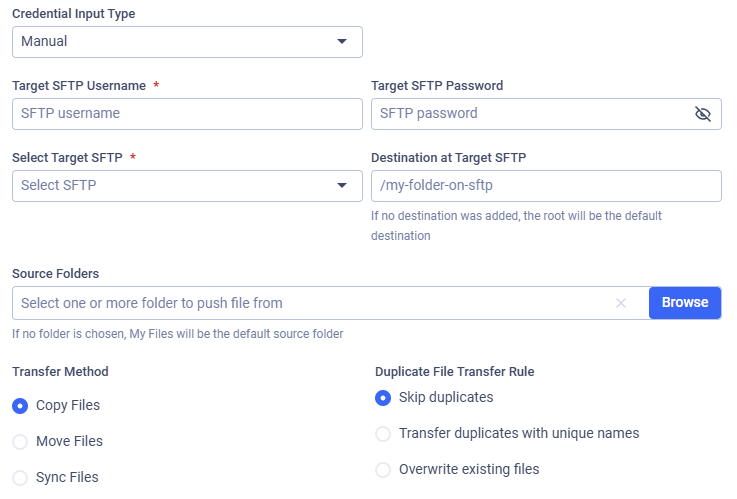Image resolution: width=737 pixels, height=499 pixels.
Task: Click the Source Folders input field
Action: coord(310,303)
